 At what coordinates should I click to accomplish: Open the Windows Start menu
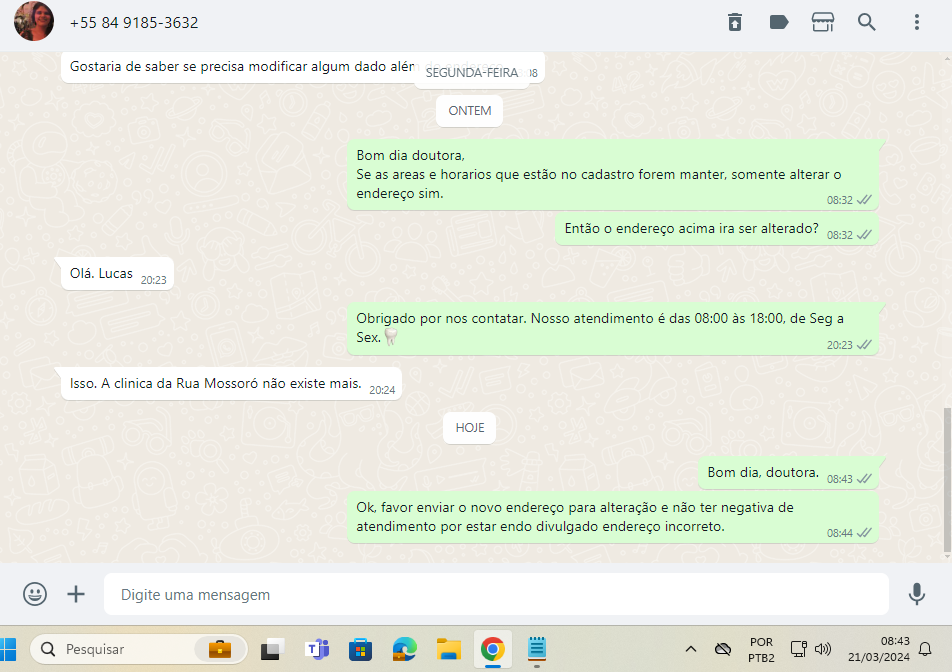[8, 650]
